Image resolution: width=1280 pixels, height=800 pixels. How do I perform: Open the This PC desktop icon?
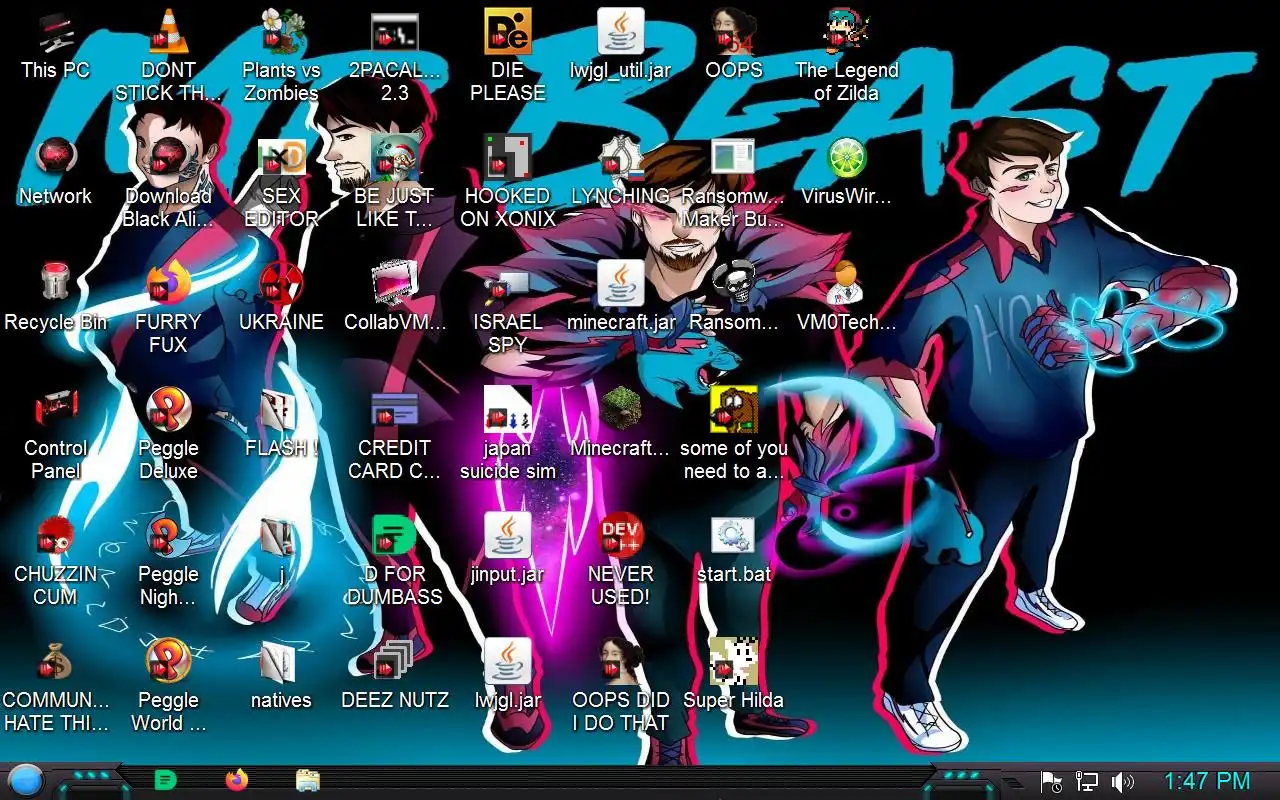point(55,33)
